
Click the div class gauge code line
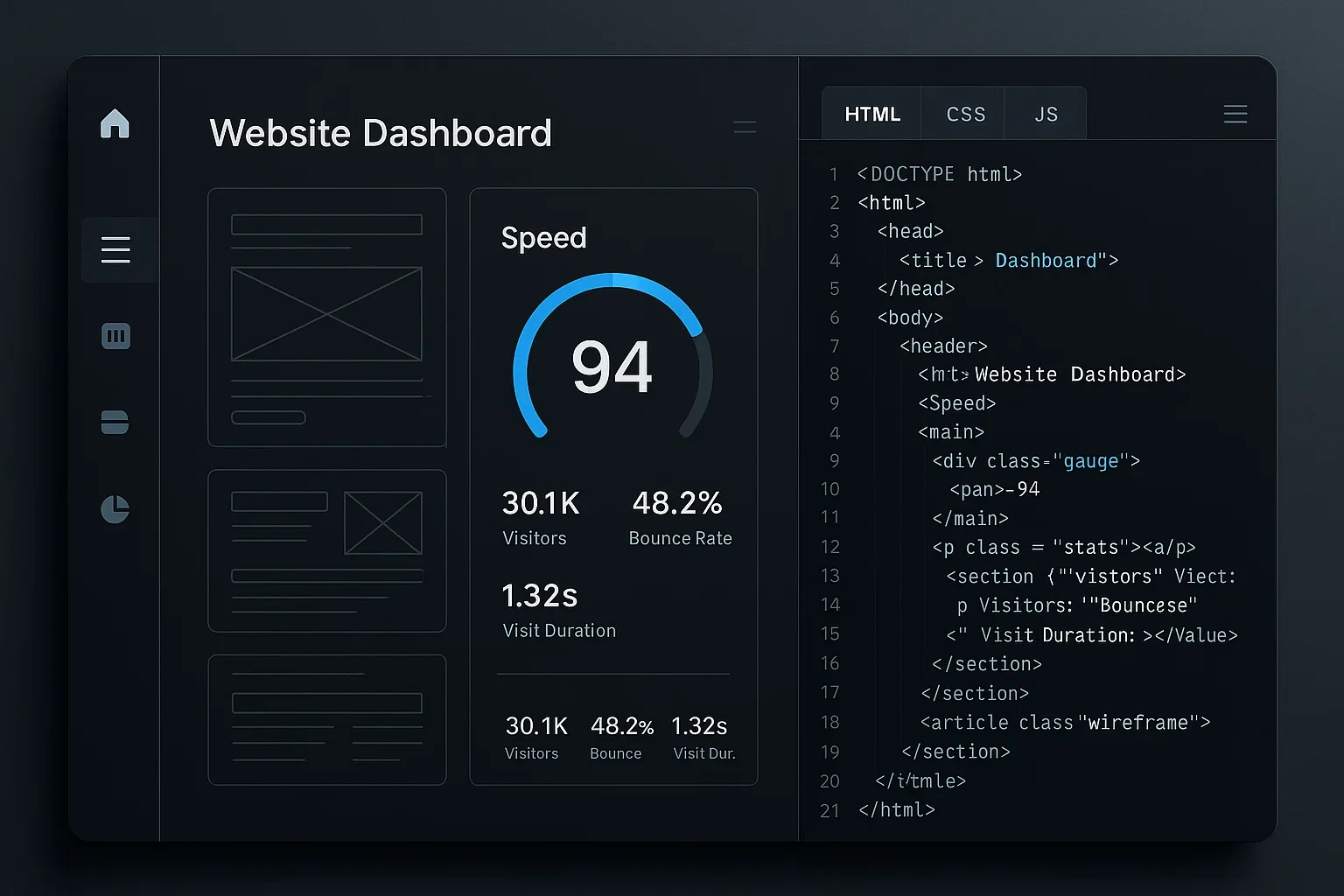coord(1036,461)
